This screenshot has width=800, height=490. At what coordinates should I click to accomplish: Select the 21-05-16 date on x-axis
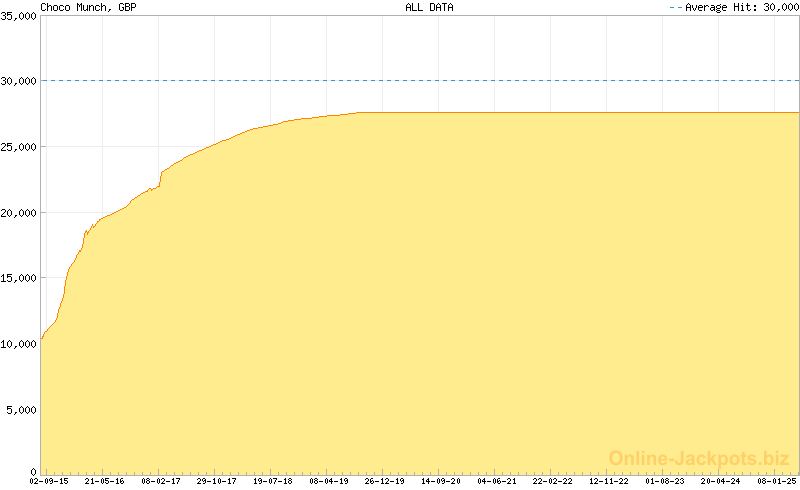(104, 481)
